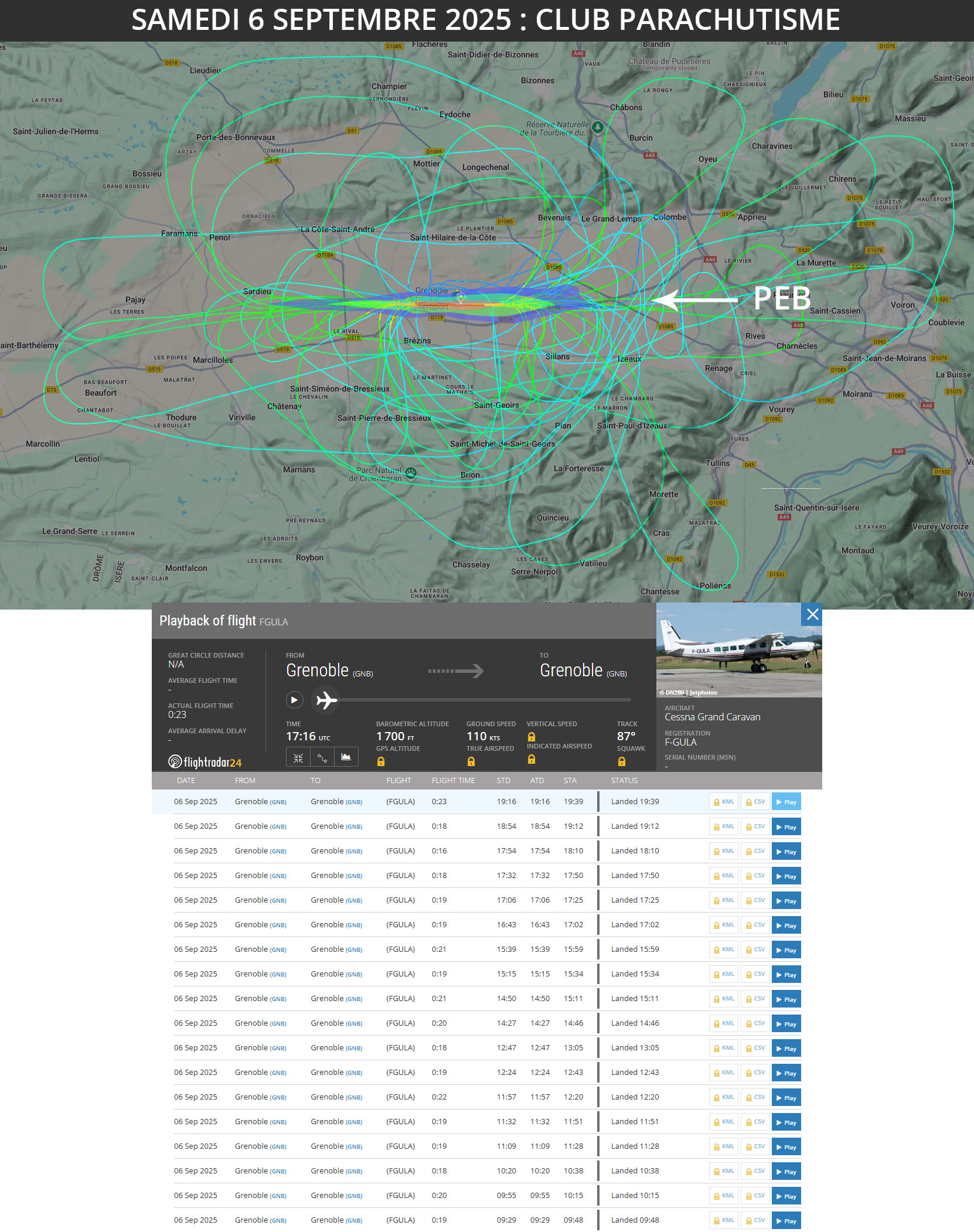Click the flight route path icon
The image size is (974, 1232).
(322, 758)
